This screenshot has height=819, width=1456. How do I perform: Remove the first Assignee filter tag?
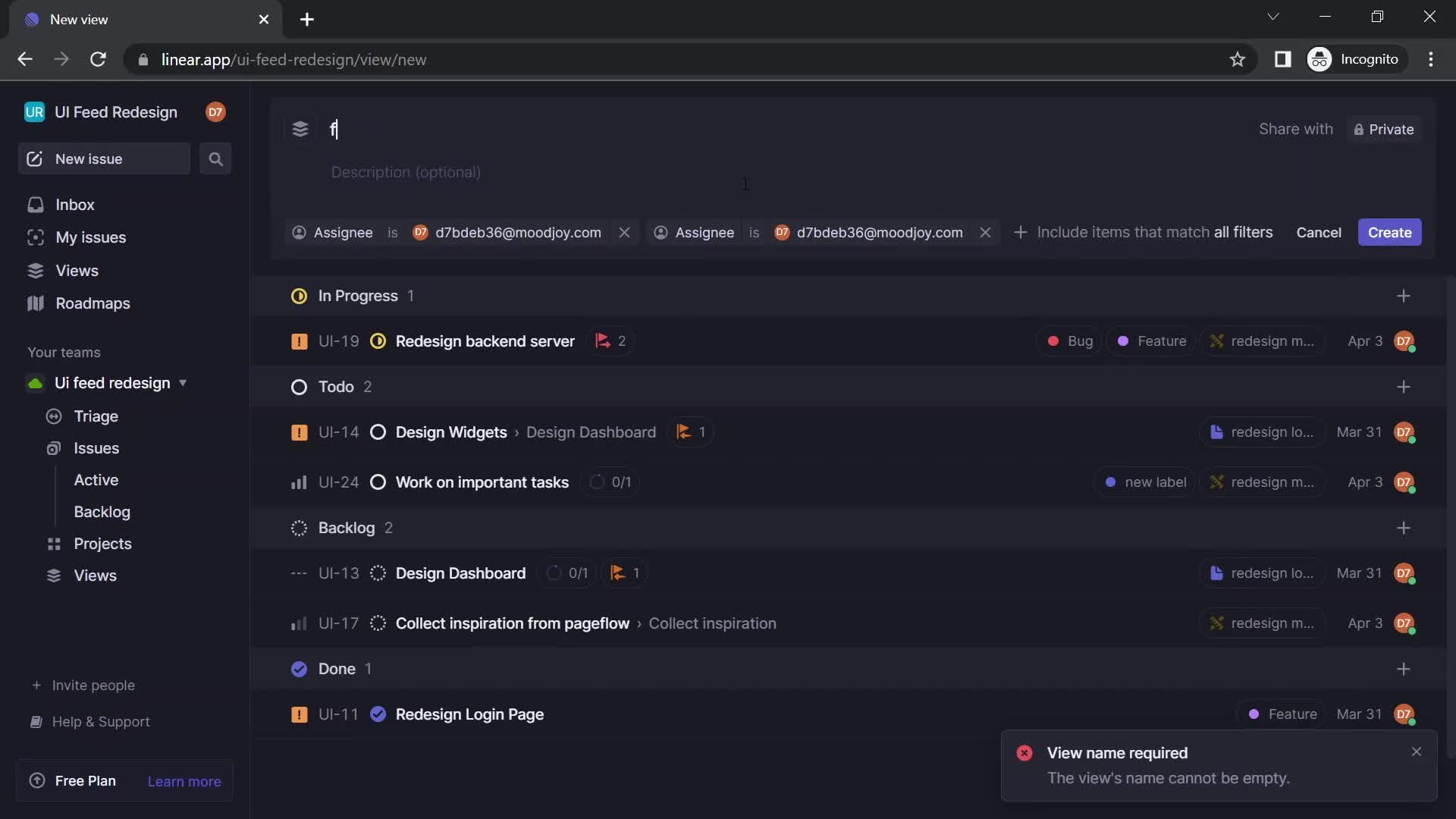tap(623, 232)
